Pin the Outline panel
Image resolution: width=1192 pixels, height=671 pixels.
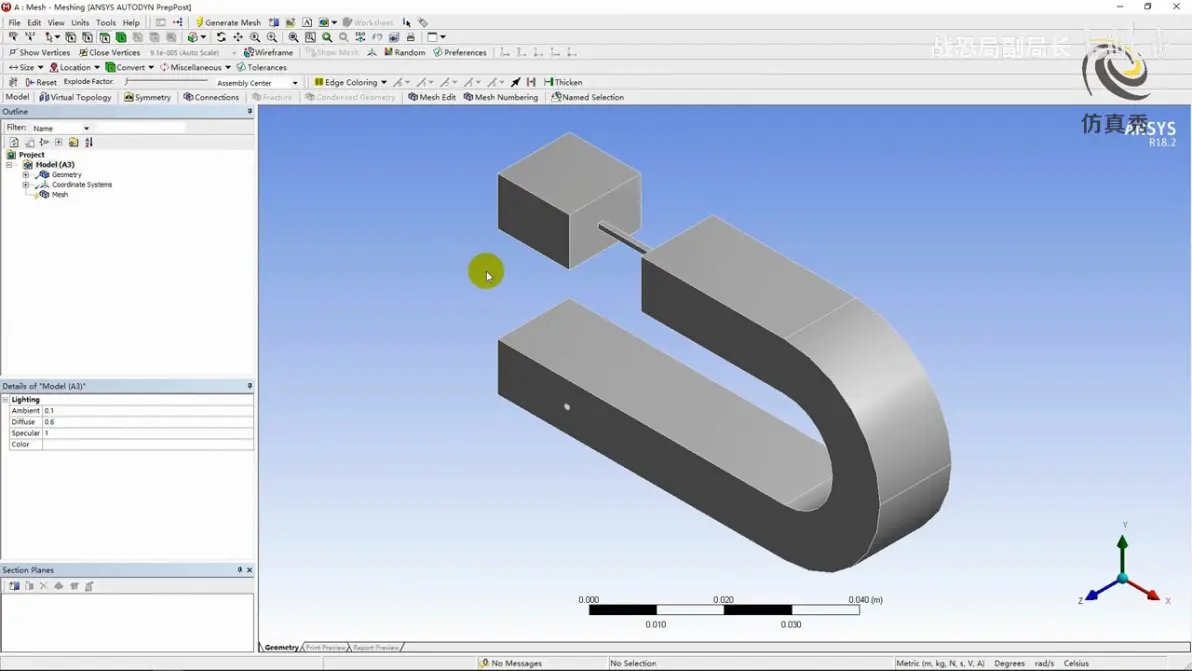(x=249, y=111)
